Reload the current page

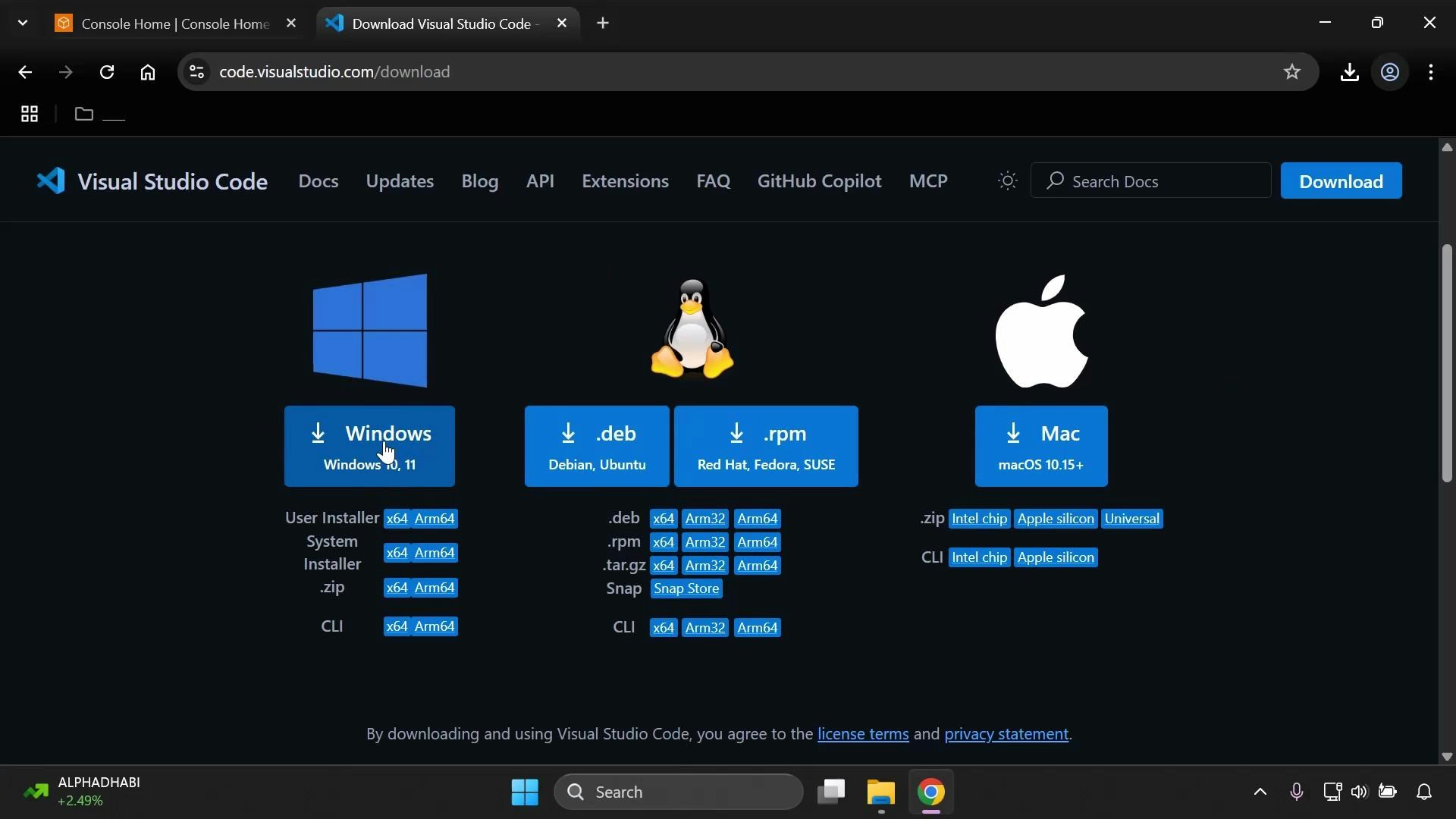point(106,72)
